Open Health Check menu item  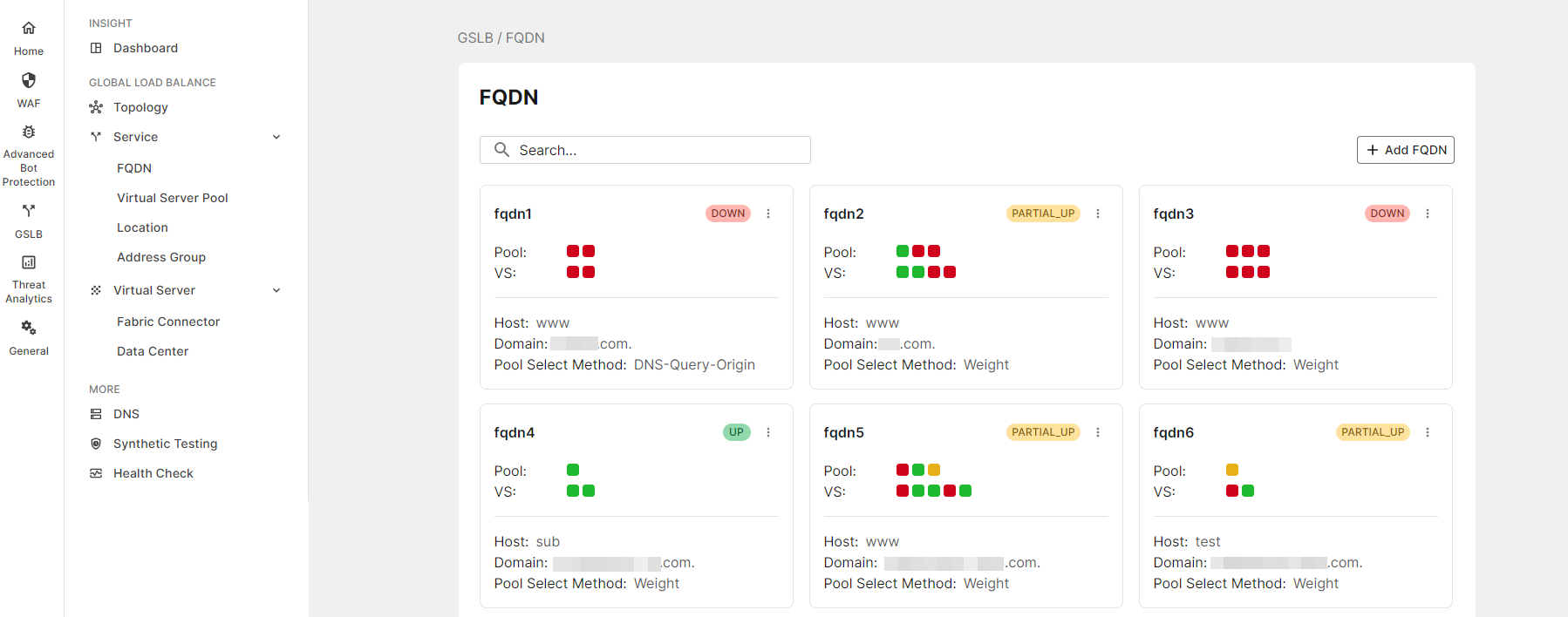point(153,473)
